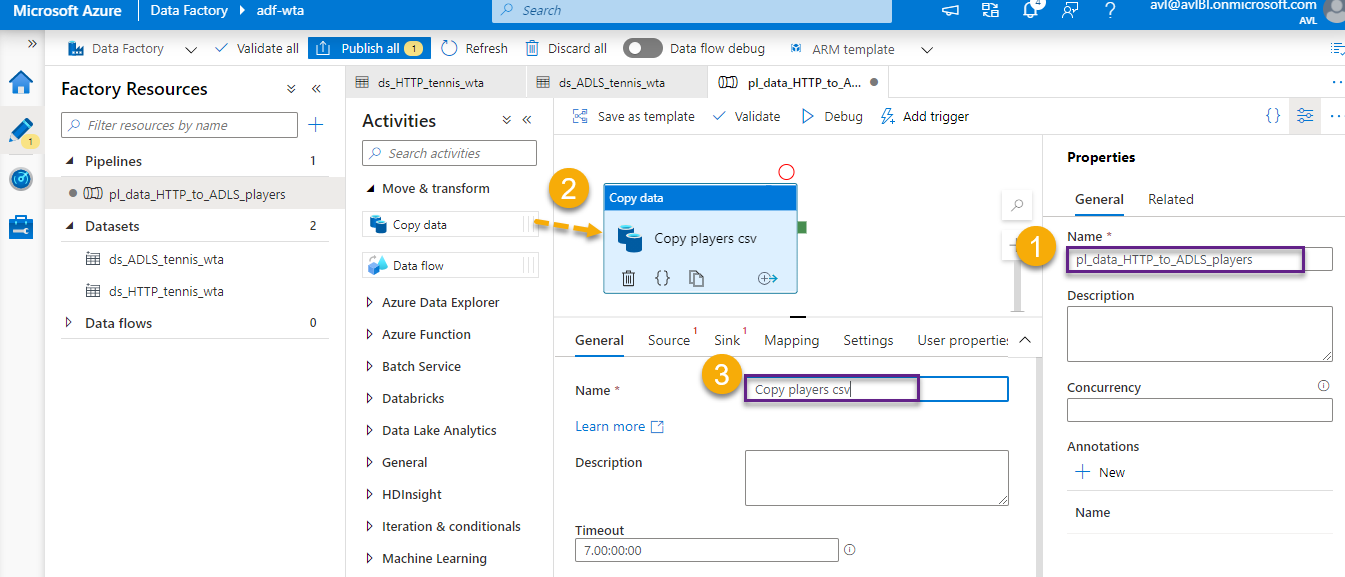
Task: Open the ds_ADLS_tennis_wta editor tab
Action: [611, 83]
